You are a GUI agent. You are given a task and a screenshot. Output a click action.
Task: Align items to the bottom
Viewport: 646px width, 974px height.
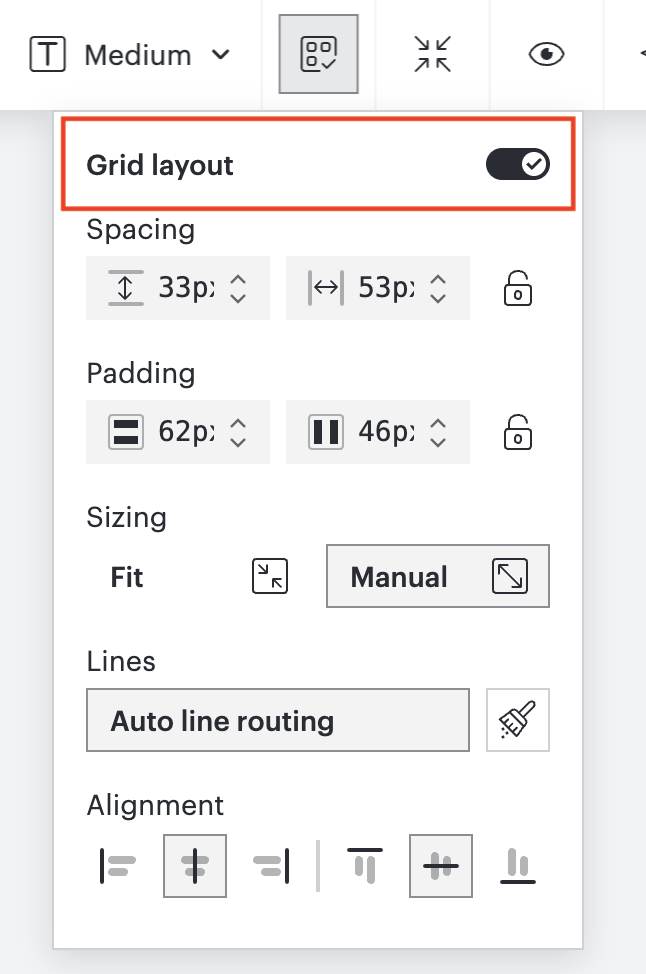[x=518, y=866]
